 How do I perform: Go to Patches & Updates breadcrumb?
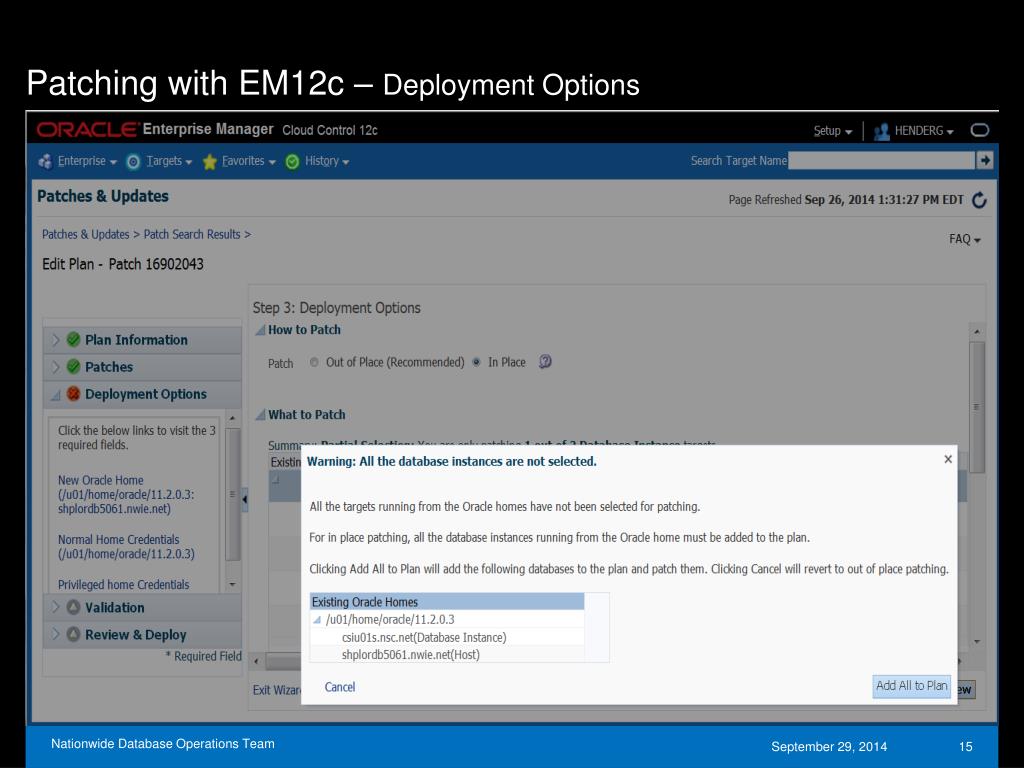pyautogui.click(x=86, y=234)
